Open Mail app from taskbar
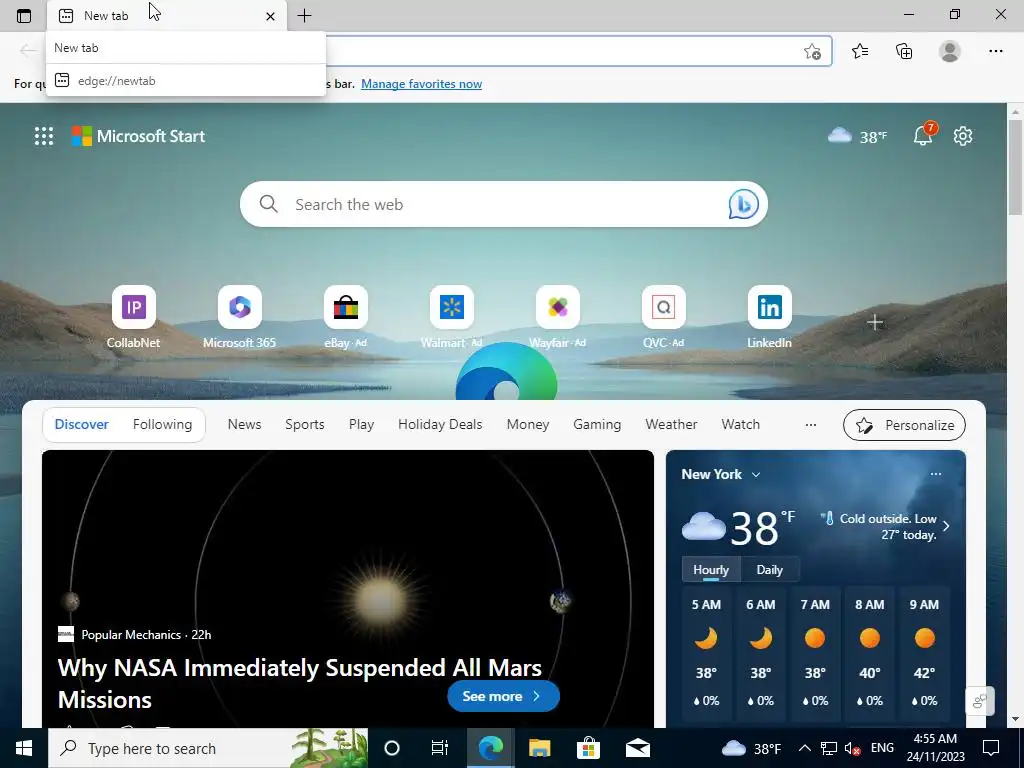This screenshot has height=768, width=1024. point(637,748)
